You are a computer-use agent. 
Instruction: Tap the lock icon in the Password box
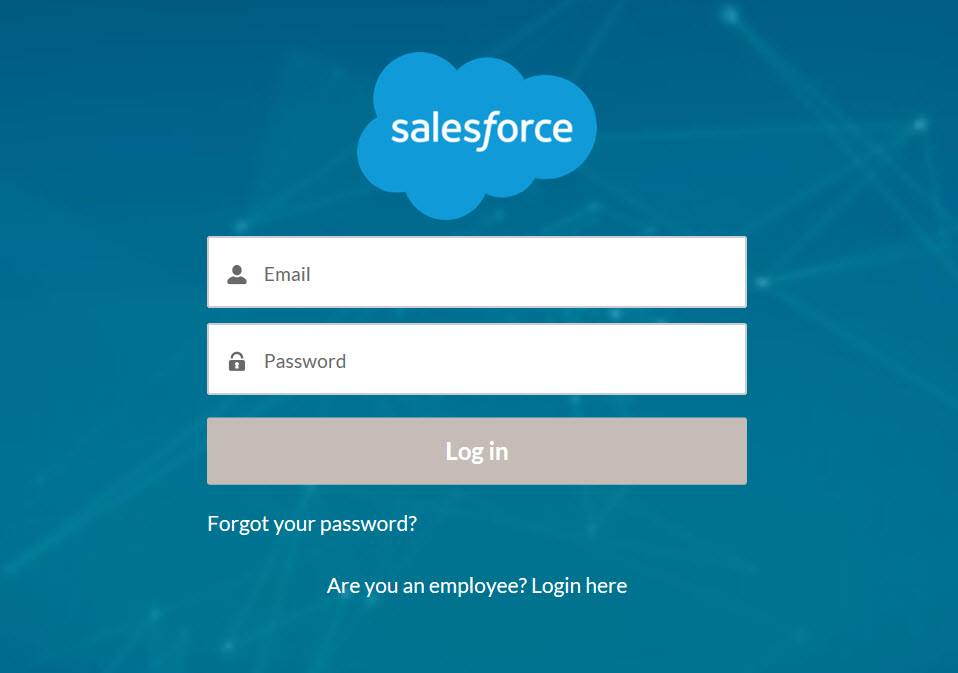237,361
